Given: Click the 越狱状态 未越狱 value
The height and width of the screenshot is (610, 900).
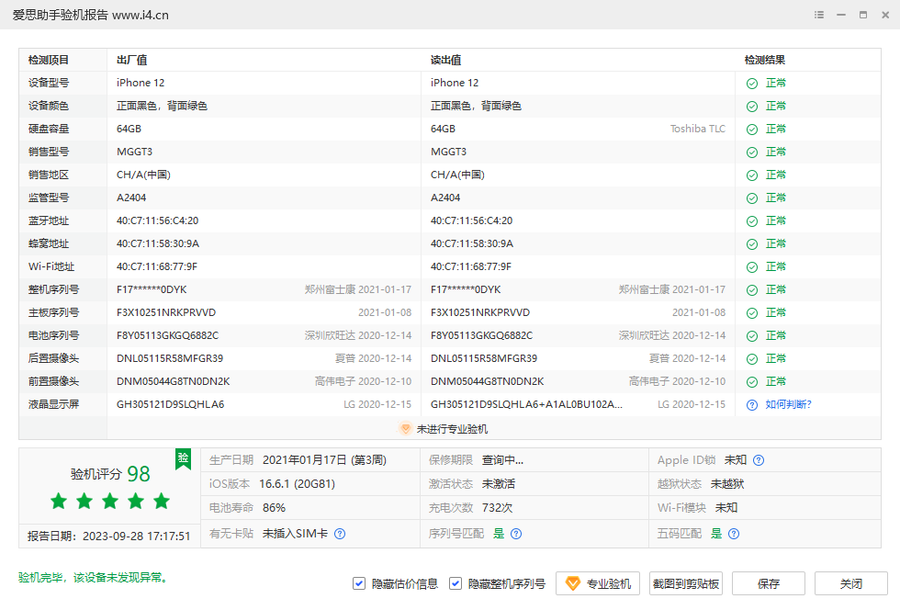Looking at the screenshot, I should pos(727,484).
